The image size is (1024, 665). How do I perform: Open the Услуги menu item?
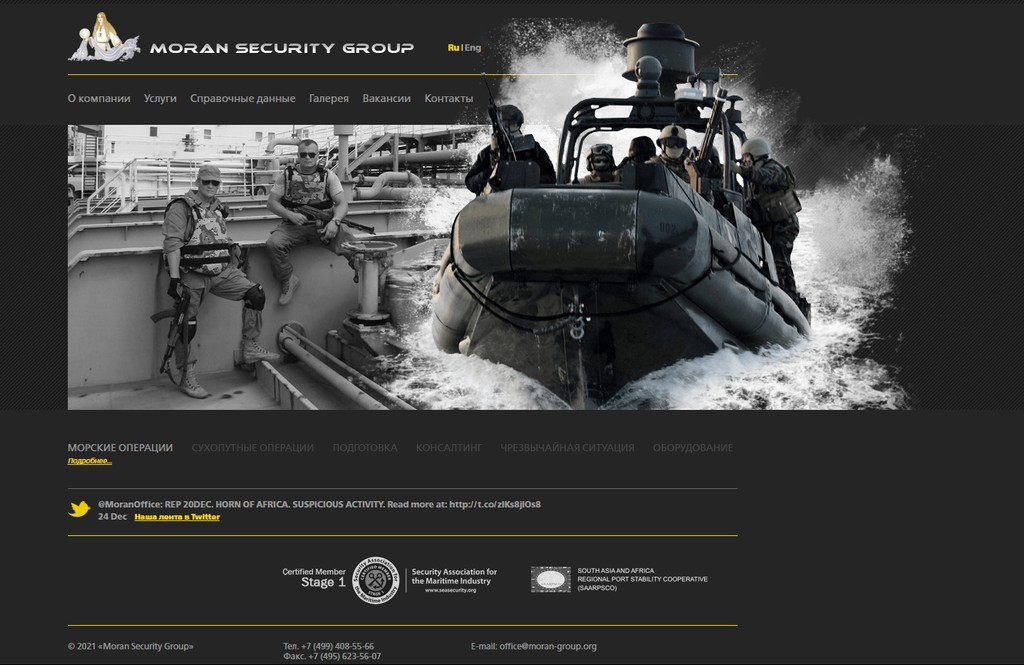160,99
